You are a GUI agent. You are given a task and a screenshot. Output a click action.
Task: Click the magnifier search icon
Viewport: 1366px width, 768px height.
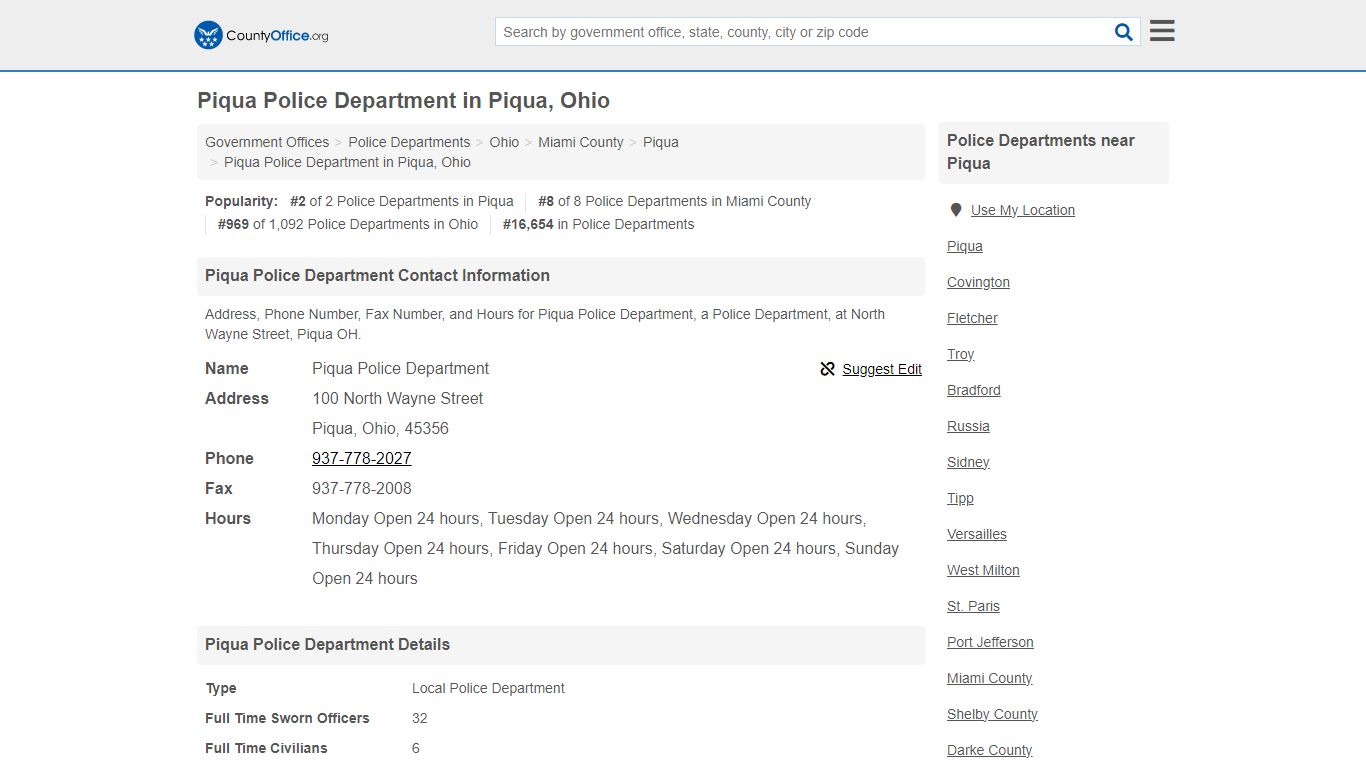coord(1124,32)
